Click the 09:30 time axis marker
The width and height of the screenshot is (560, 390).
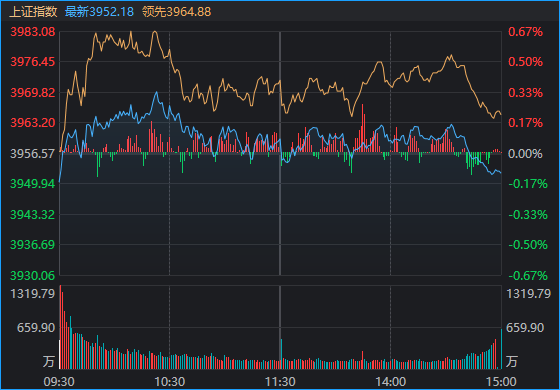coord(59,382)
